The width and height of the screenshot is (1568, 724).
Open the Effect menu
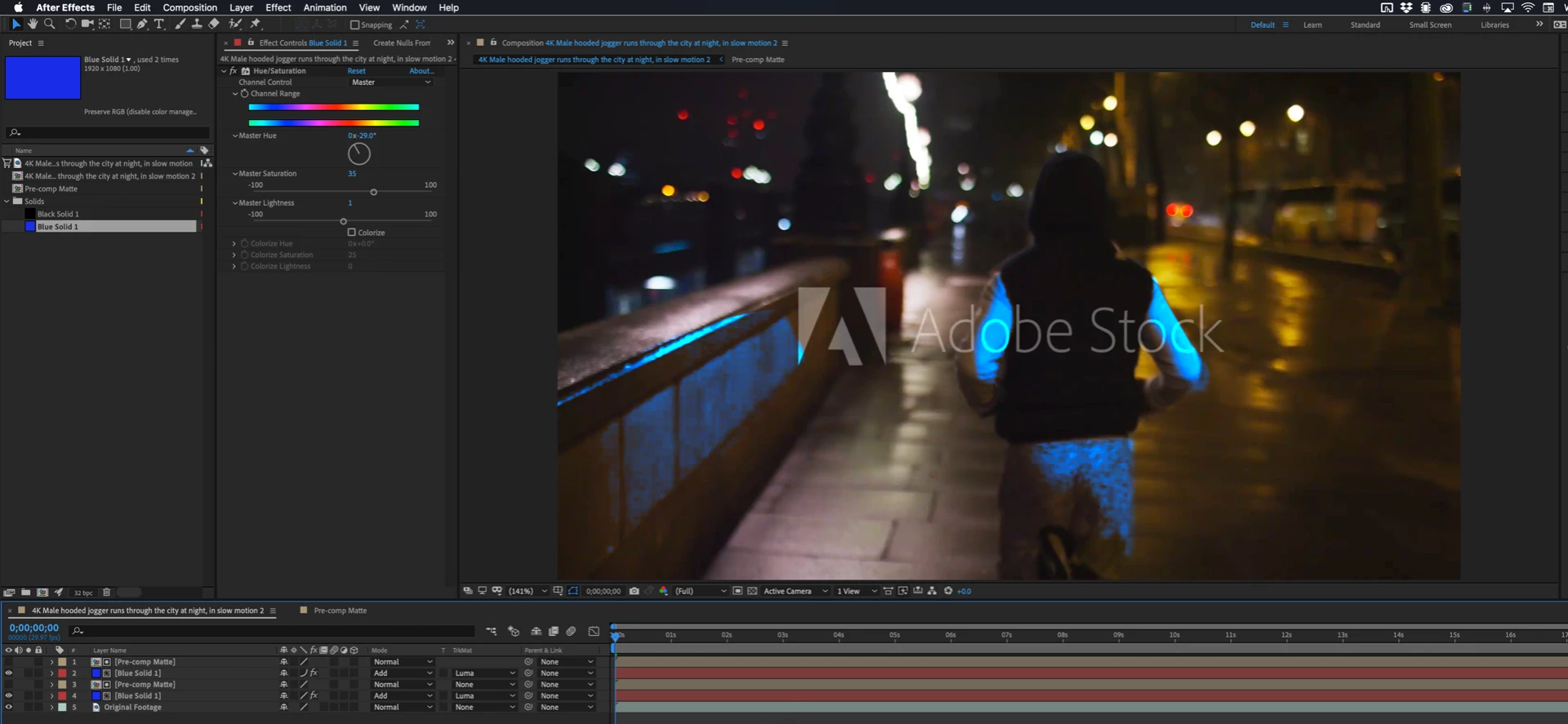pyautogui.click(x=278, y=7)
